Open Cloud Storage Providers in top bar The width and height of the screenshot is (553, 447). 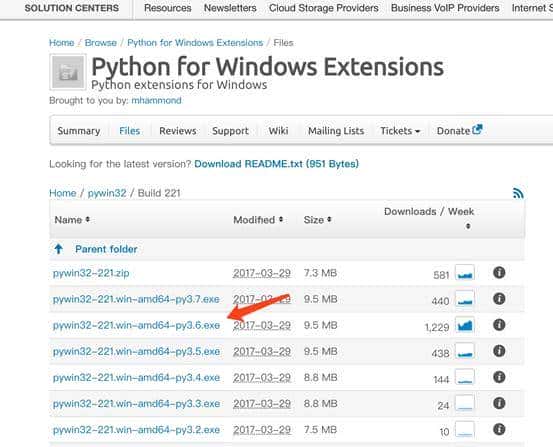323,8
